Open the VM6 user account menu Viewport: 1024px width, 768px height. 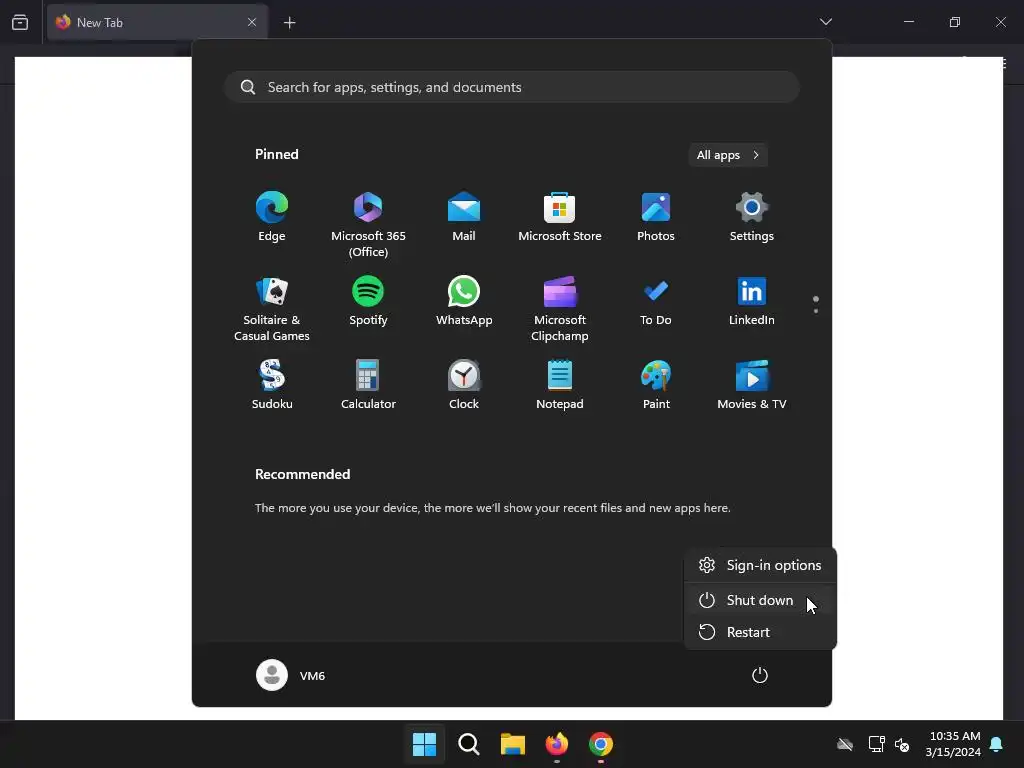click(291, 675)
